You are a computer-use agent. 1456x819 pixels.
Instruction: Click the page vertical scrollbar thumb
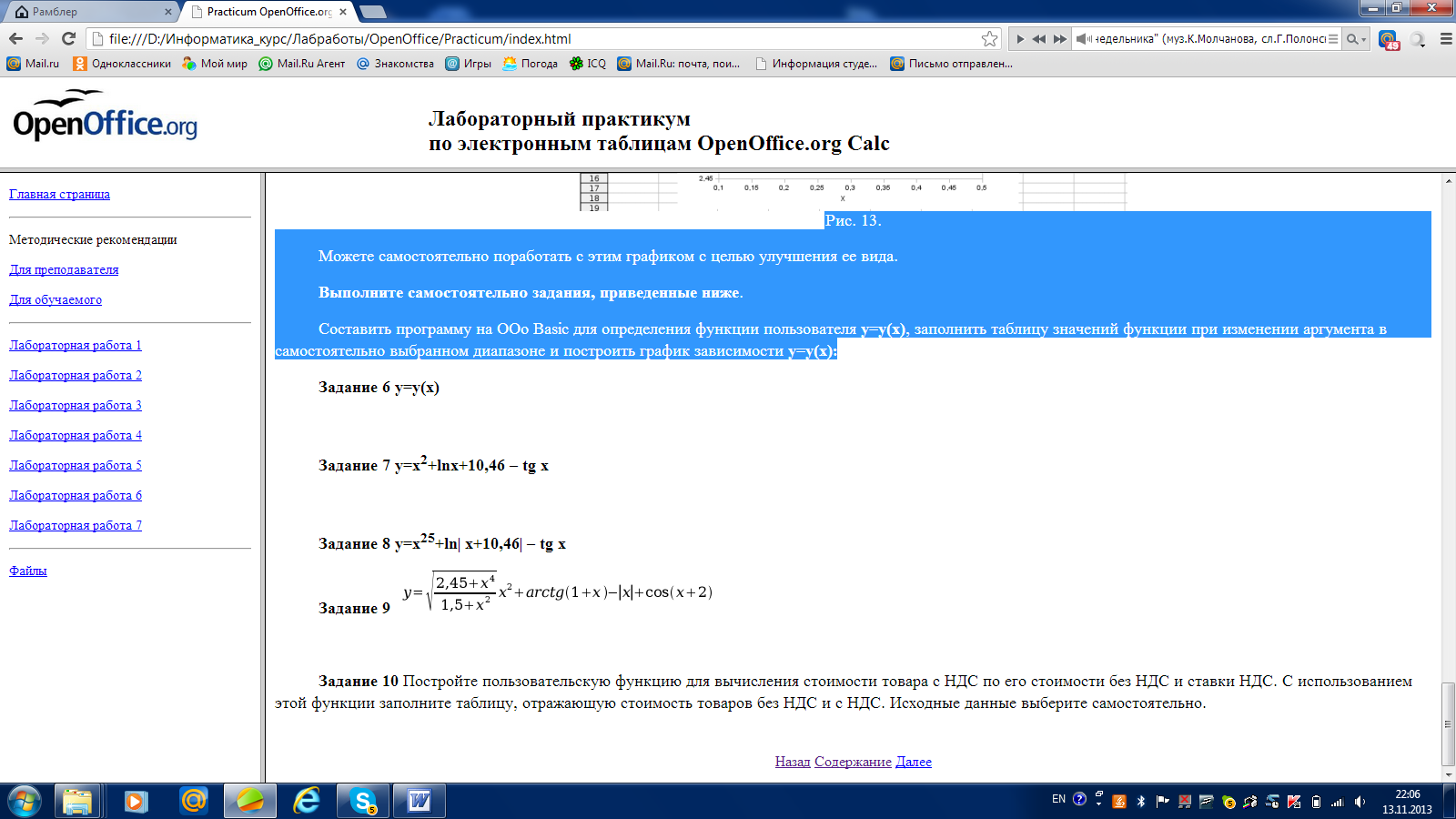(x=1448, y=724)
